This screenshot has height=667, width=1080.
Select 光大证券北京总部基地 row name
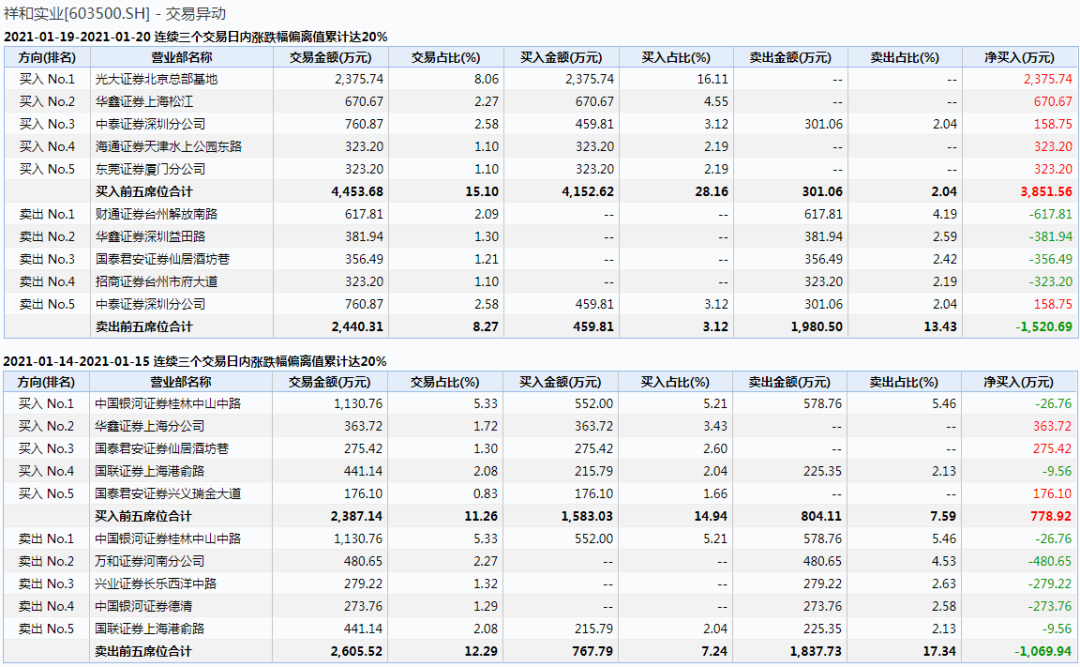click(x=156, y=79)
